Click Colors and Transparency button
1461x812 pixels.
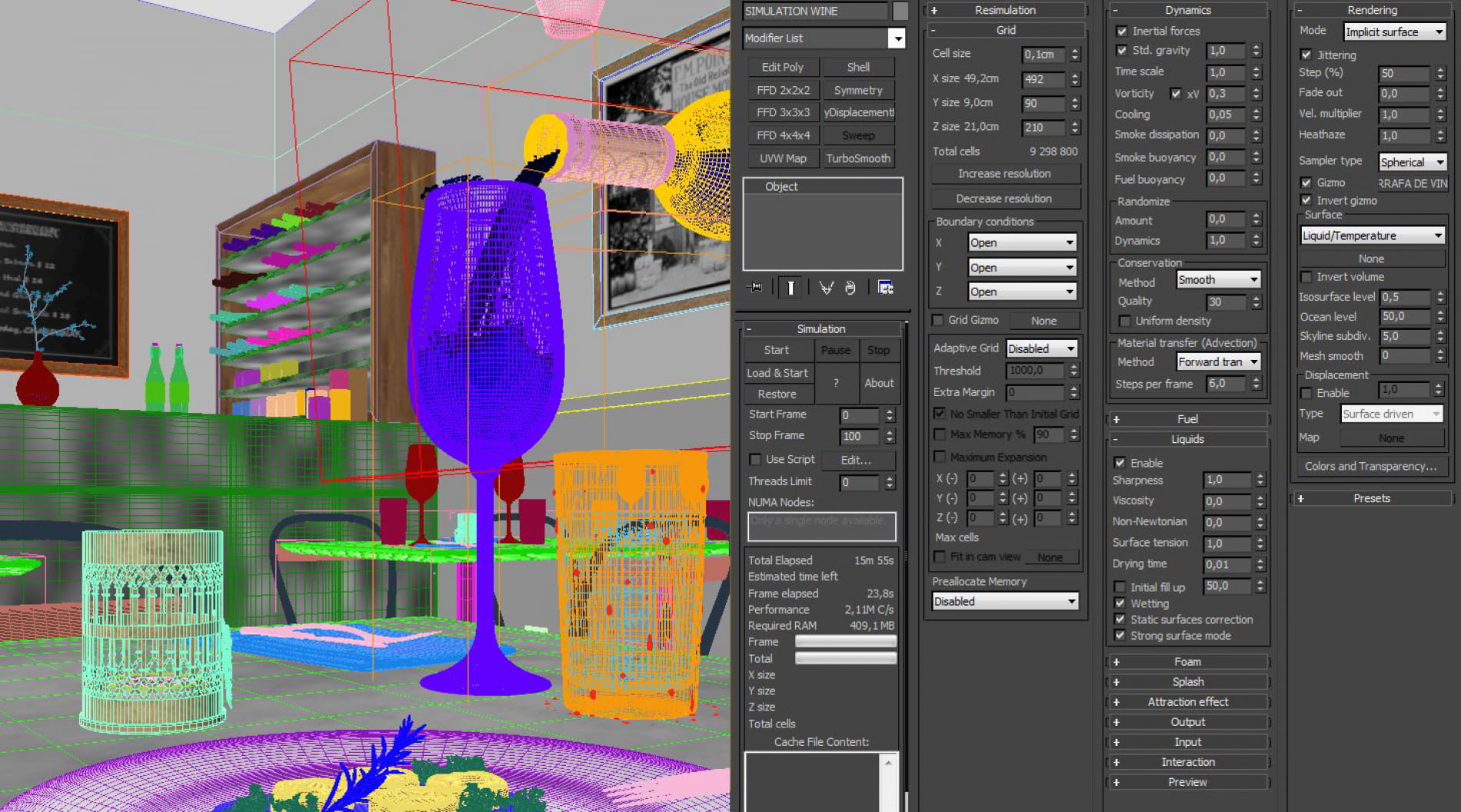tap(1370, 467)
